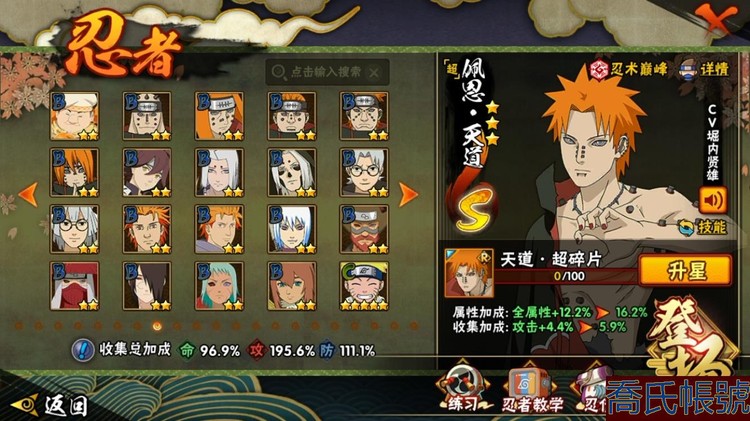Screen dimensions: 750x421
Task: Open the 详情 details icon
Action: 689,69
